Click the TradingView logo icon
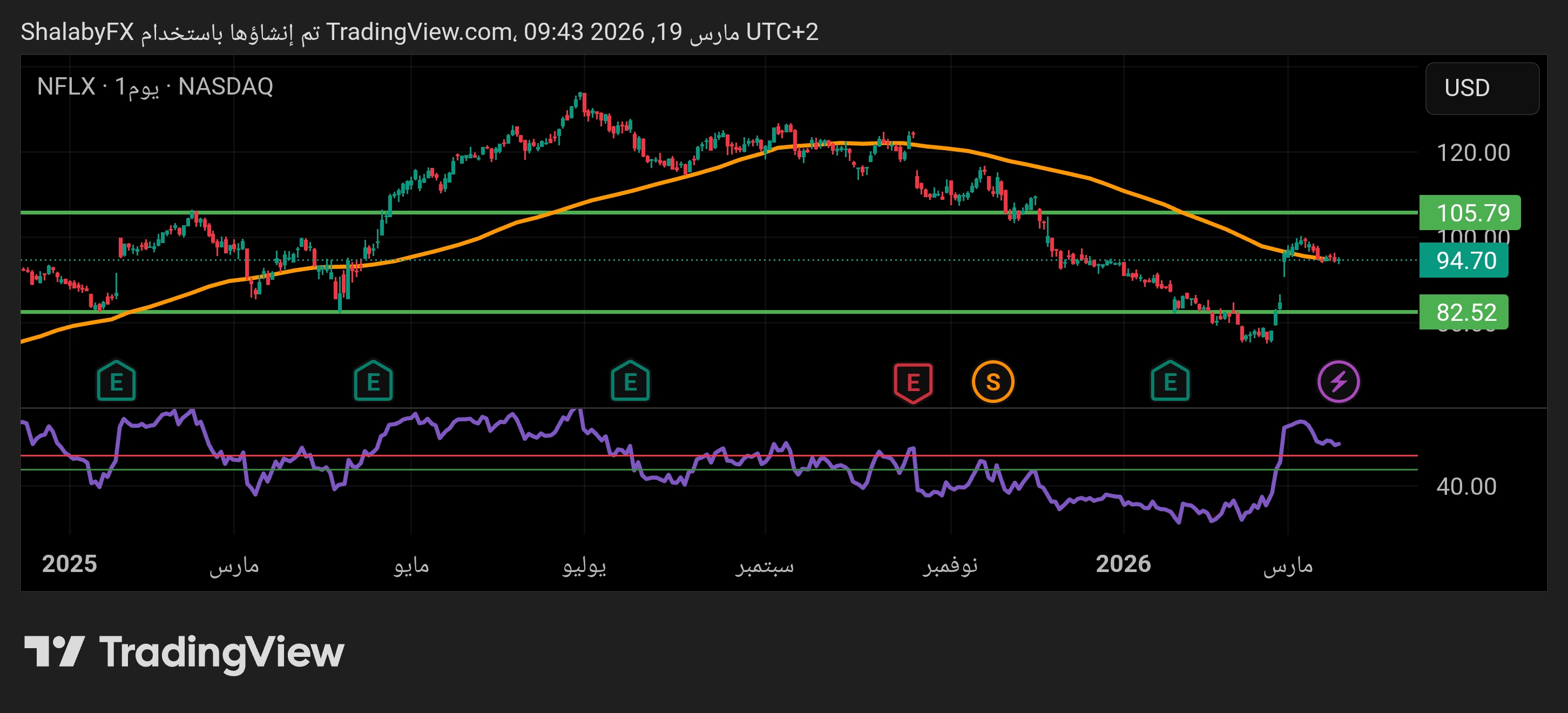The height and width of the screenshot is (713, 1568). pos(53,651)
